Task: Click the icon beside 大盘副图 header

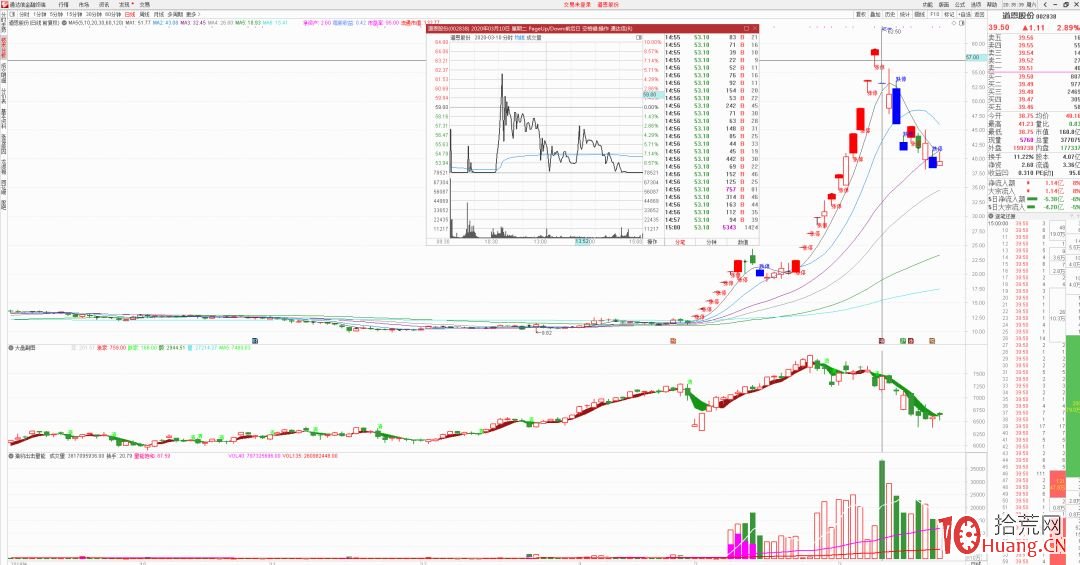Action: [x=11, y=348]
